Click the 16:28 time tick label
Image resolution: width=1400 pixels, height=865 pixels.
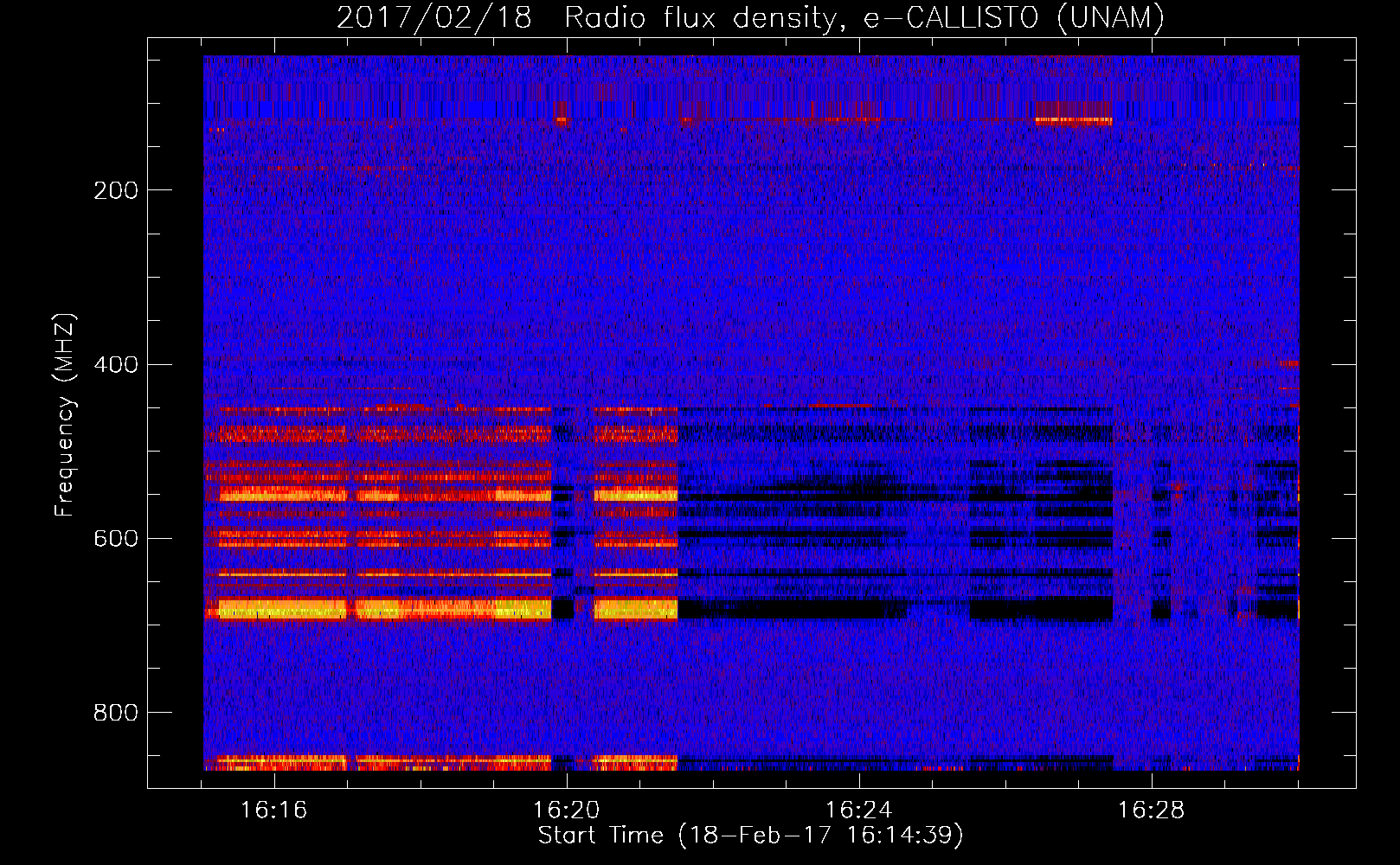click(1152, 811)
